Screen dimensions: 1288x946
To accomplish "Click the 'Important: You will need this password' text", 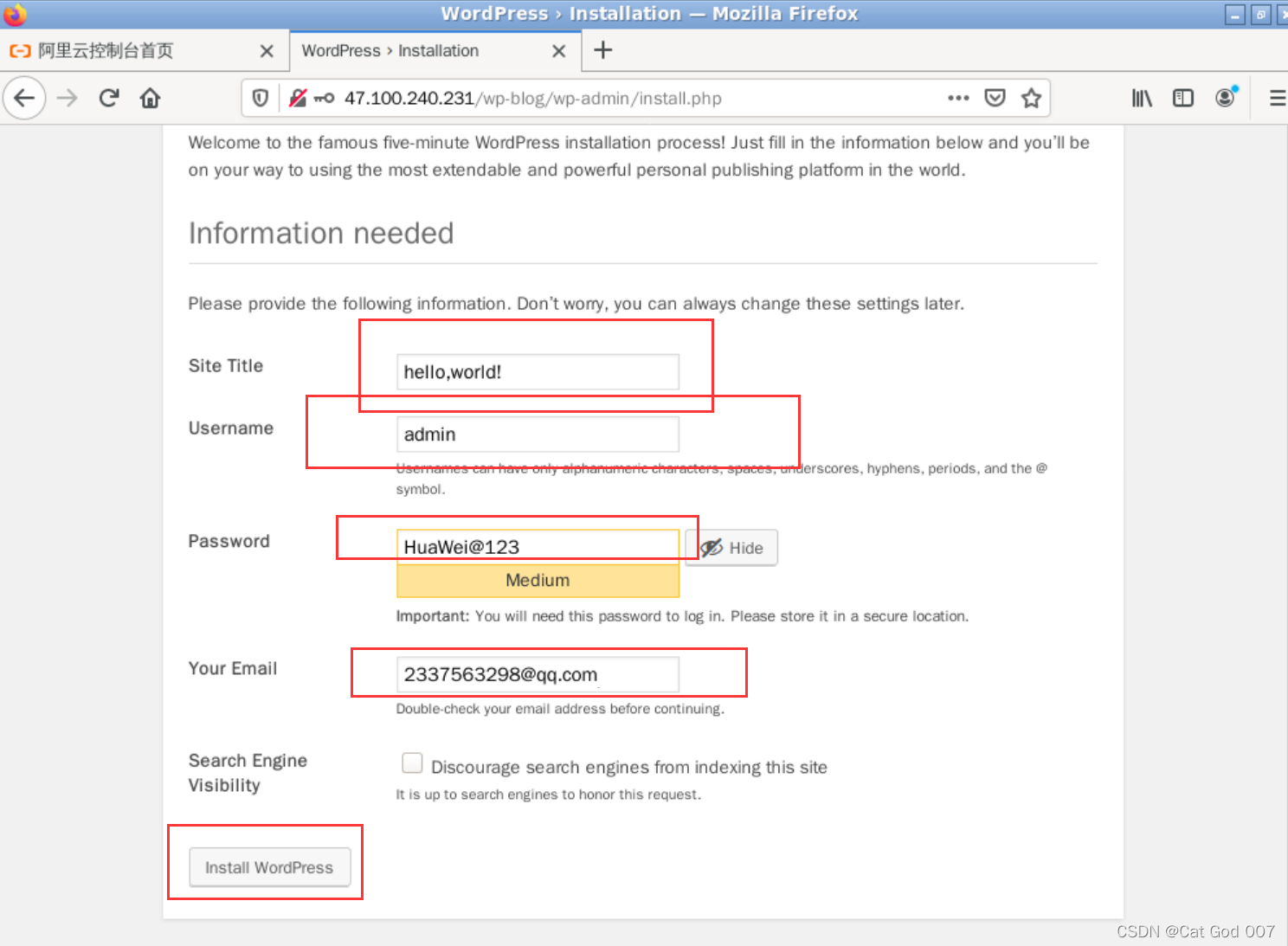I will pyautogui.click(x=682, y=616).
